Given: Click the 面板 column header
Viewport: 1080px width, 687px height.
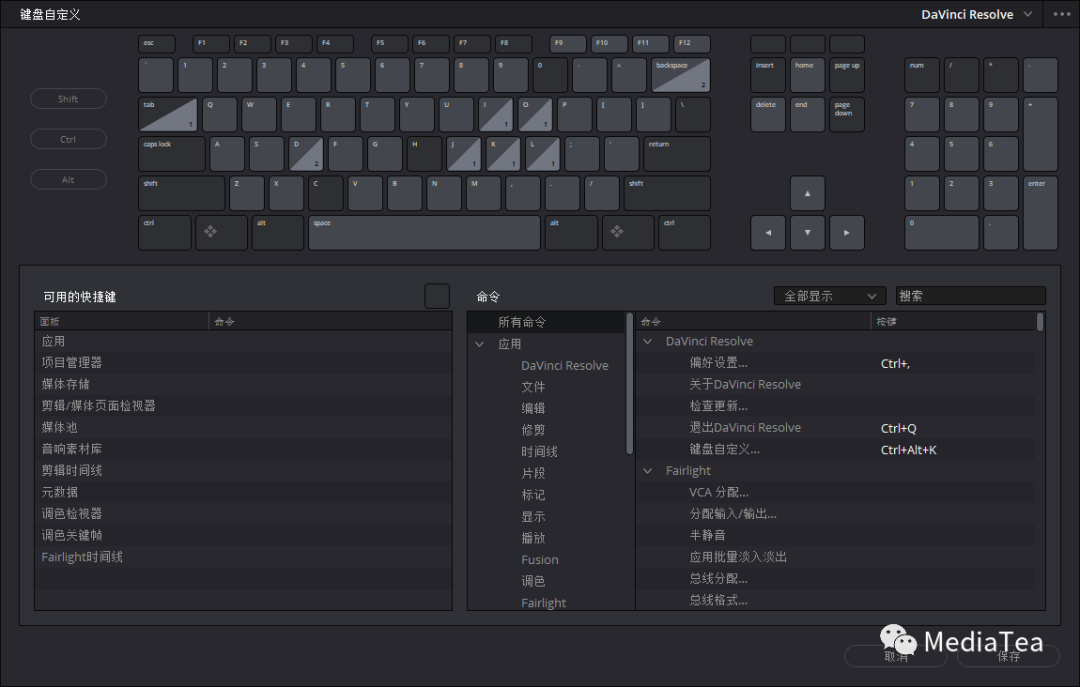Looking at the screenshot, I should (122, 322).
